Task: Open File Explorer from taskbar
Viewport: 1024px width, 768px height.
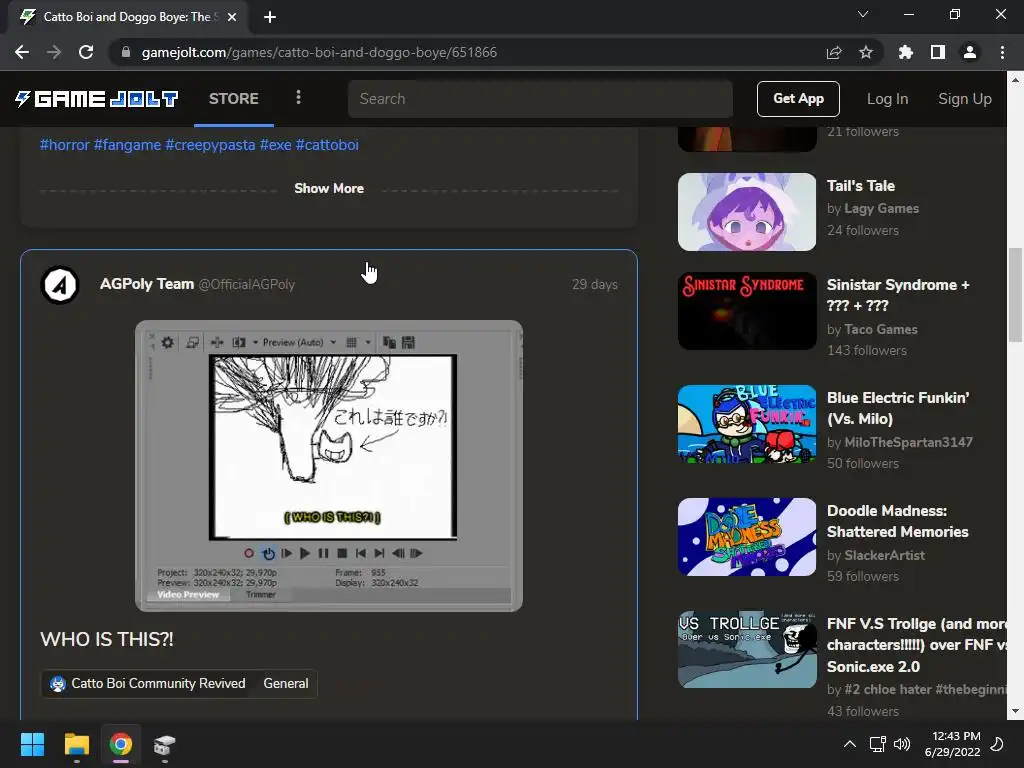Action: click(76, 744)
